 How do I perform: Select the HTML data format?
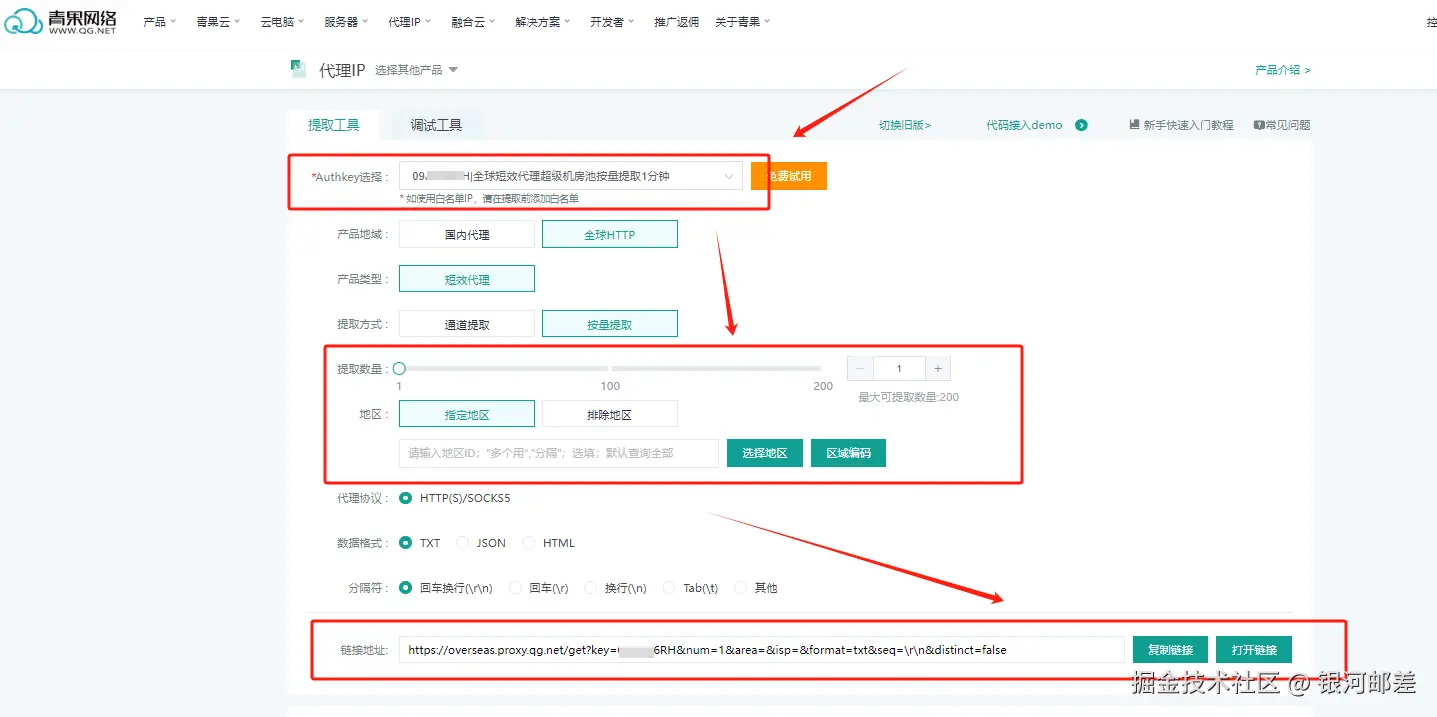(529, 543)
